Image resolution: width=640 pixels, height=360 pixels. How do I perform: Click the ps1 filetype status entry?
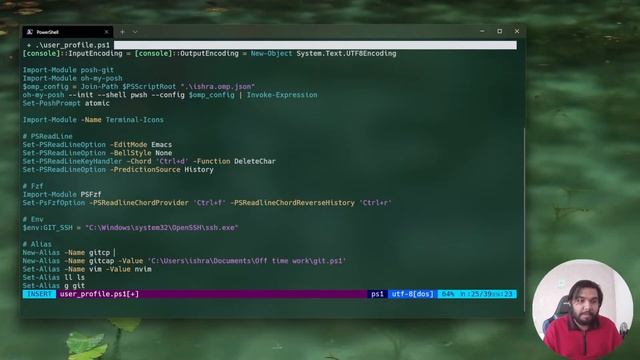tap(378, 294)
